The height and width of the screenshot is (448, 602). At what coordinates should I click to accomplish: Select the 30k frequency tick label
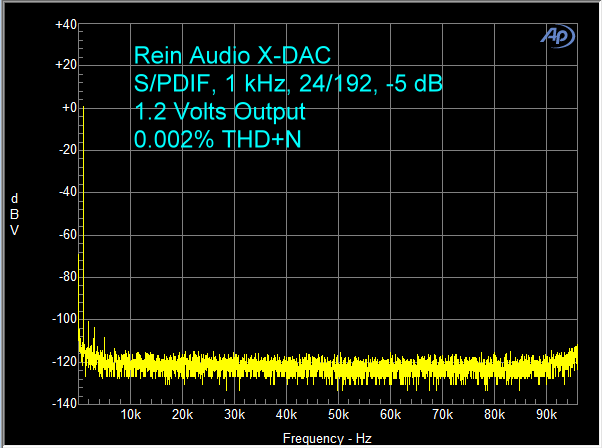[x=234, y=415]
